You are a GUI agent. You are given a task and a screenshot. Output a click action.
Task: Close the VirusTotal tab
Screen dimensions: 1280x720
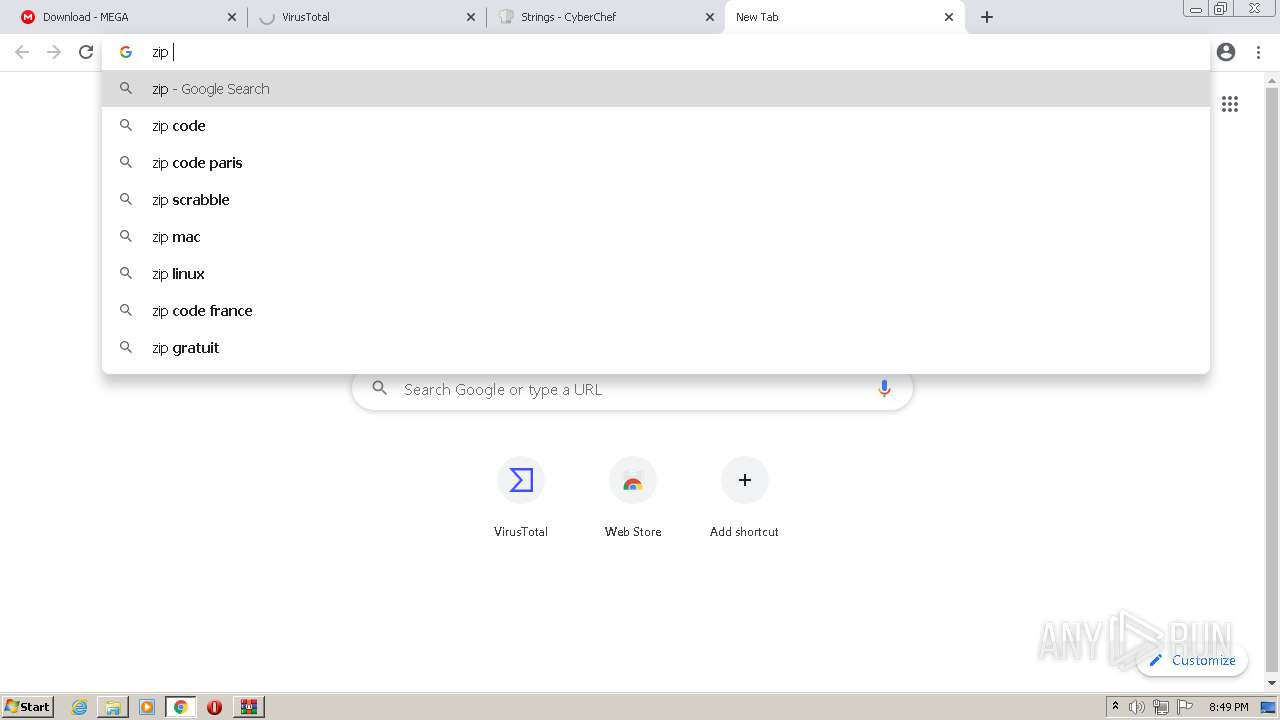[x=471, y=17]
